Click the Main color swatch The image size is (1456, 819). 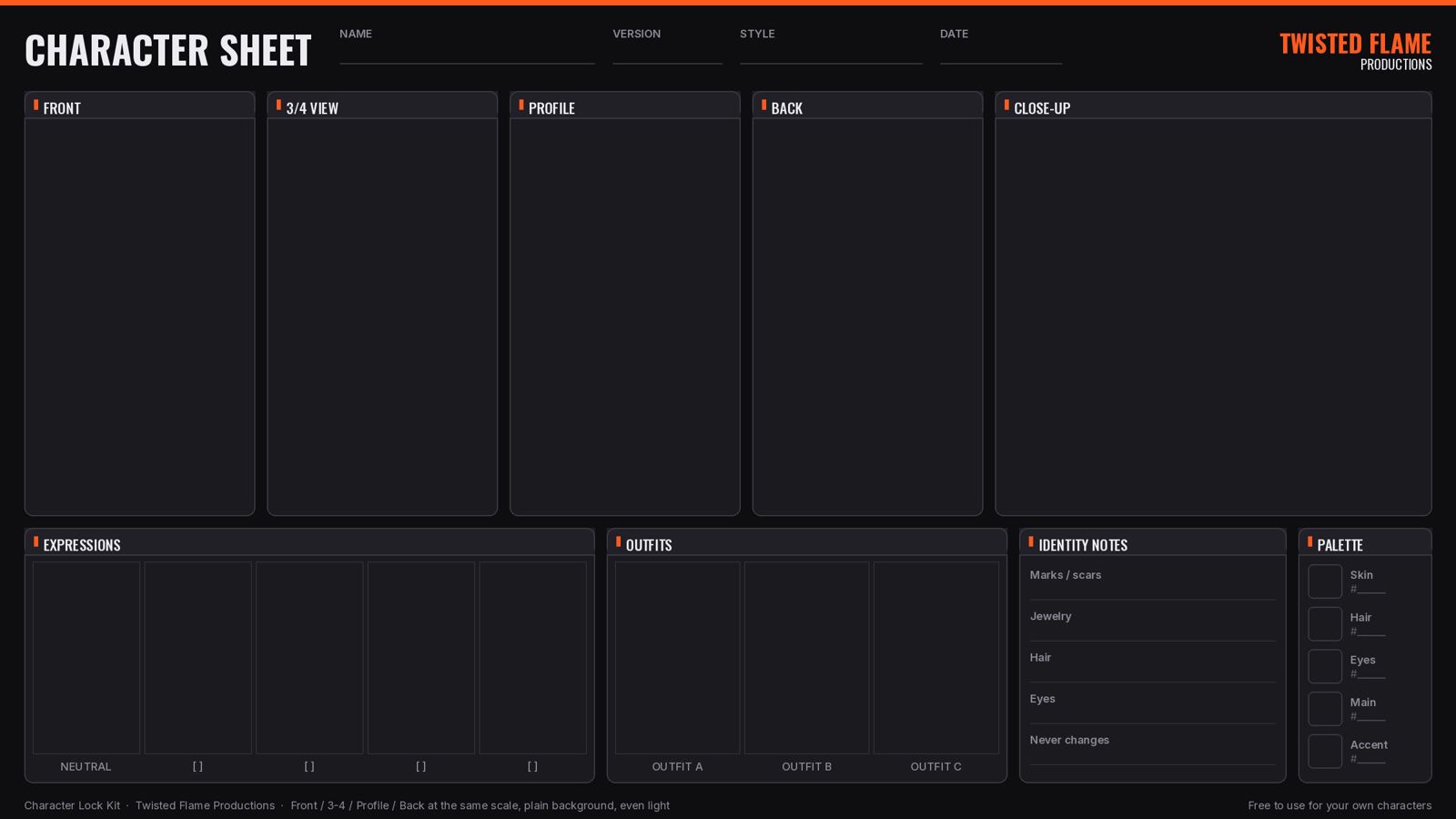[1325, 709]
